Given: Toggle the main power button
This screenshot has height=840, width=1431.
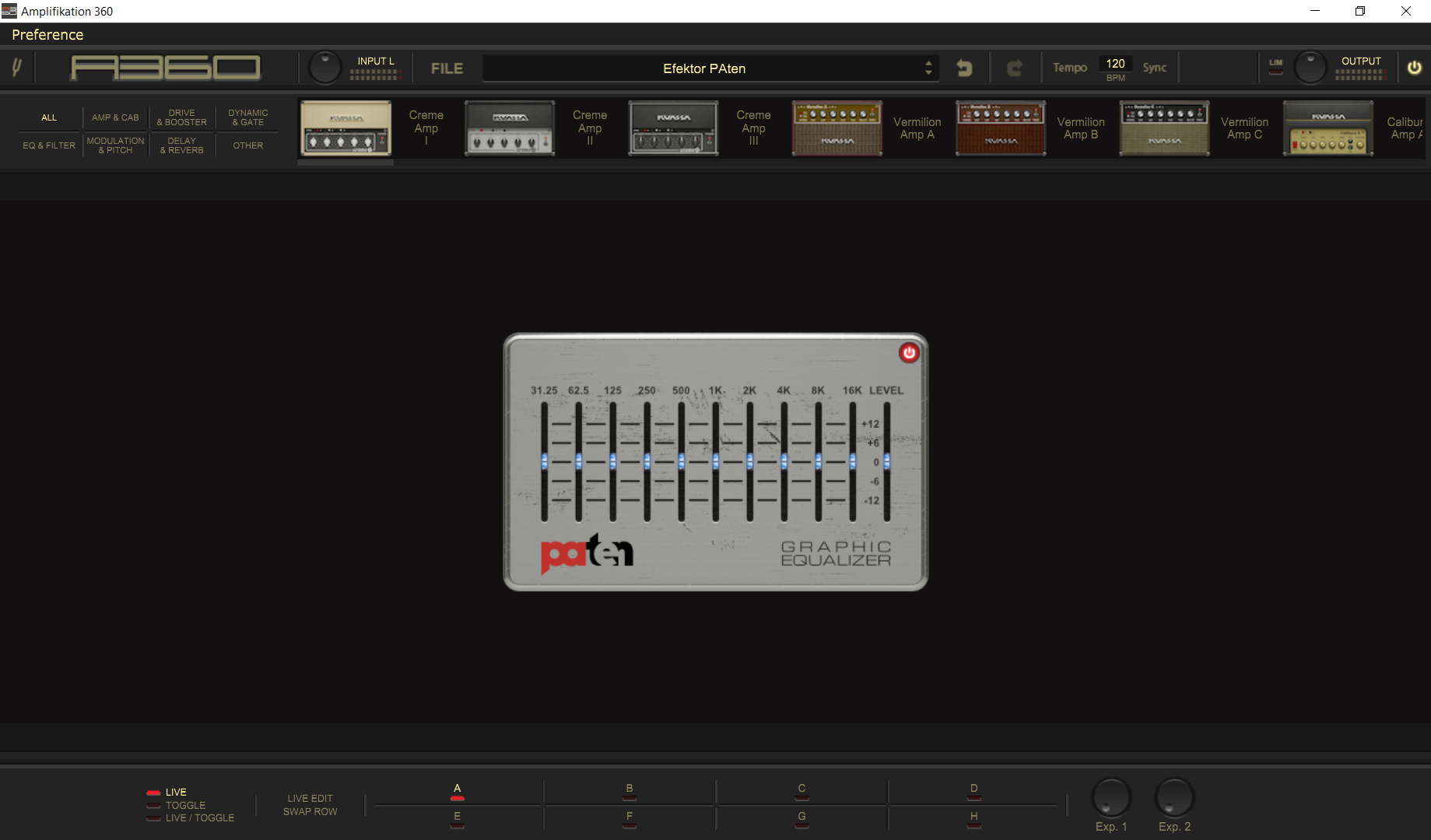Looking at the screenshot, I should click(x=1414, y=68).
